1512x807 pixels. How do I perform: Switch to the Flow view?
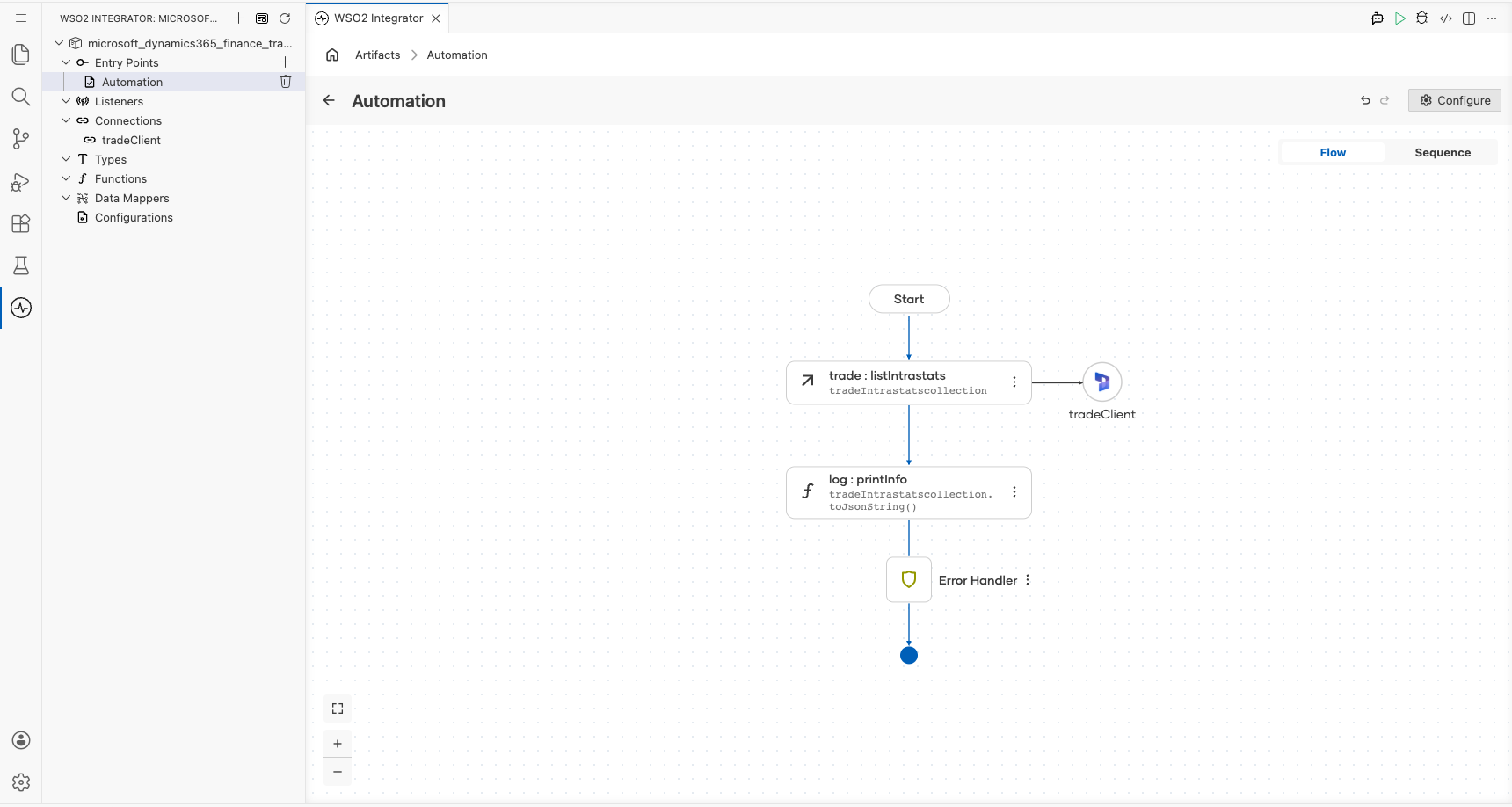(x=1333, y=152)
